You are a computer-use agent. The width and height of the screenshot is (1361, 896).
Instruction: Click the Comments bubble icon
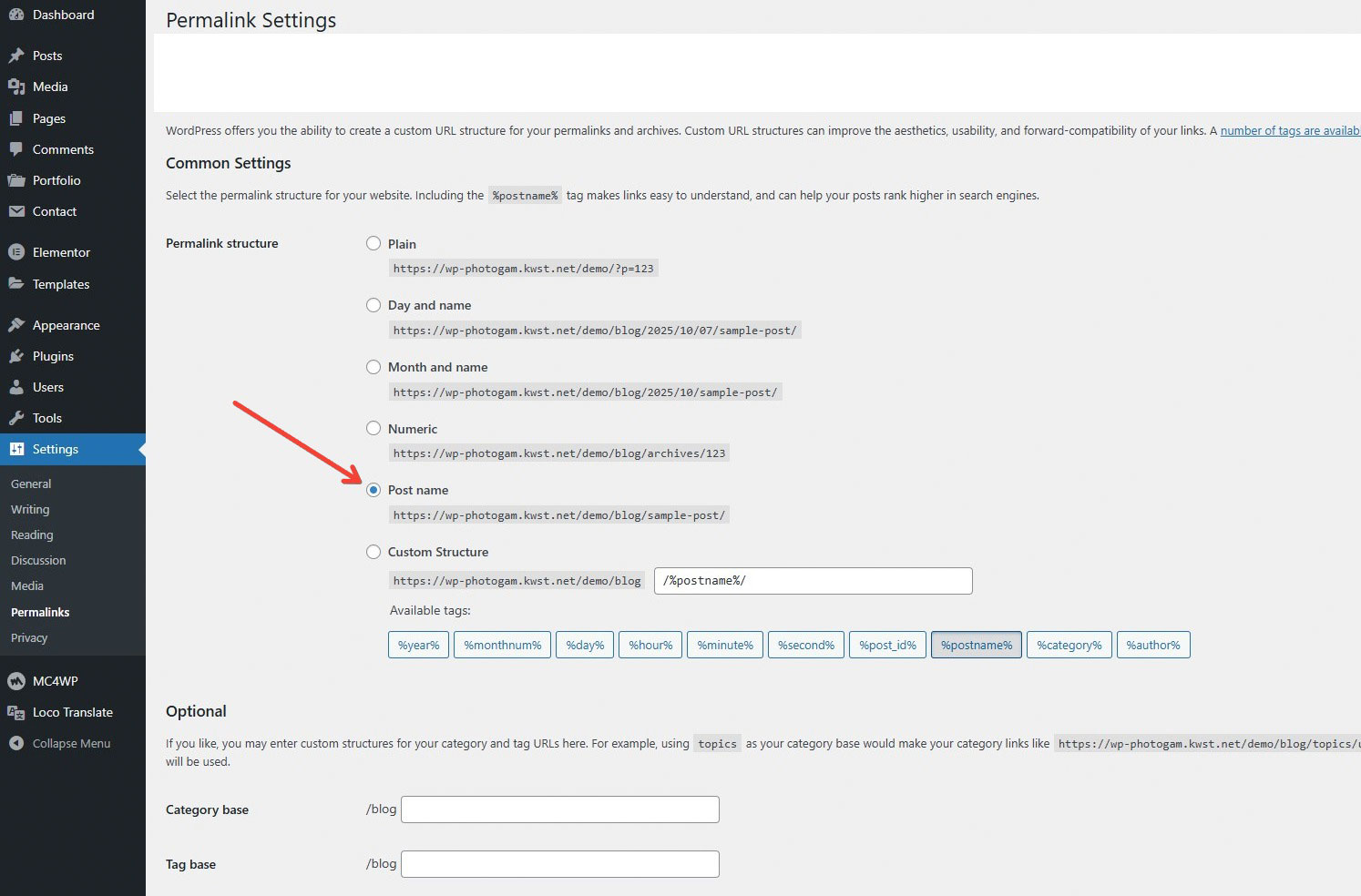click(16, 149)
